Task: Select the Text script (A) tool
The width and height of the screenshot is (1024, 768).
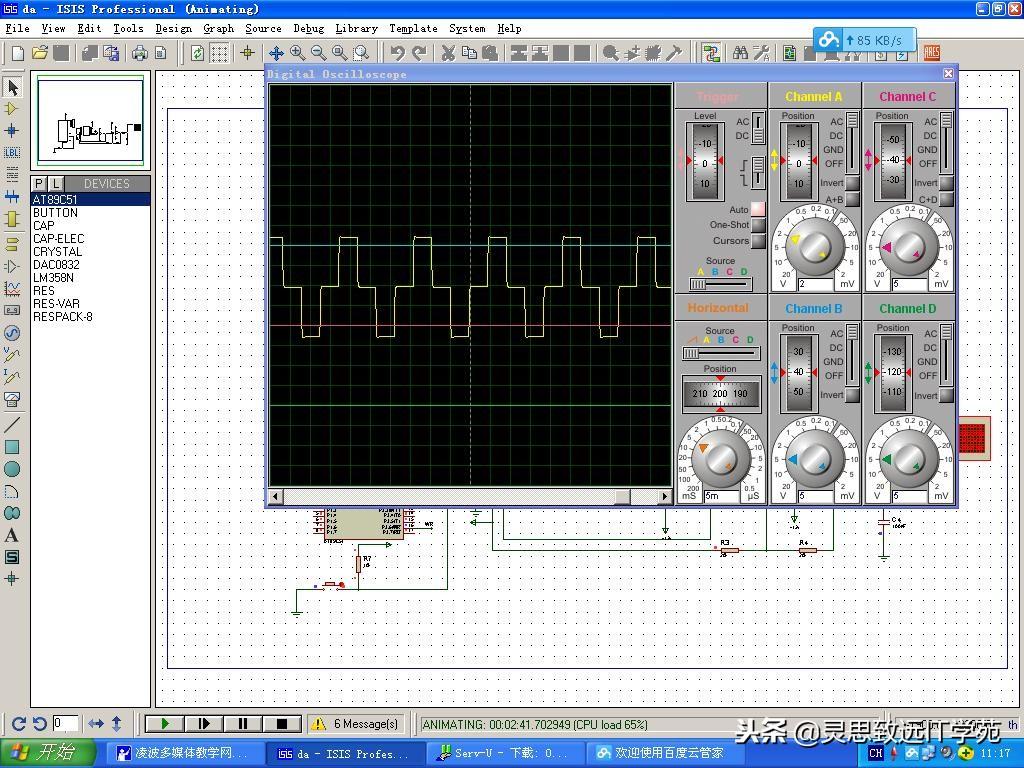Action: [x=12, y=535]
